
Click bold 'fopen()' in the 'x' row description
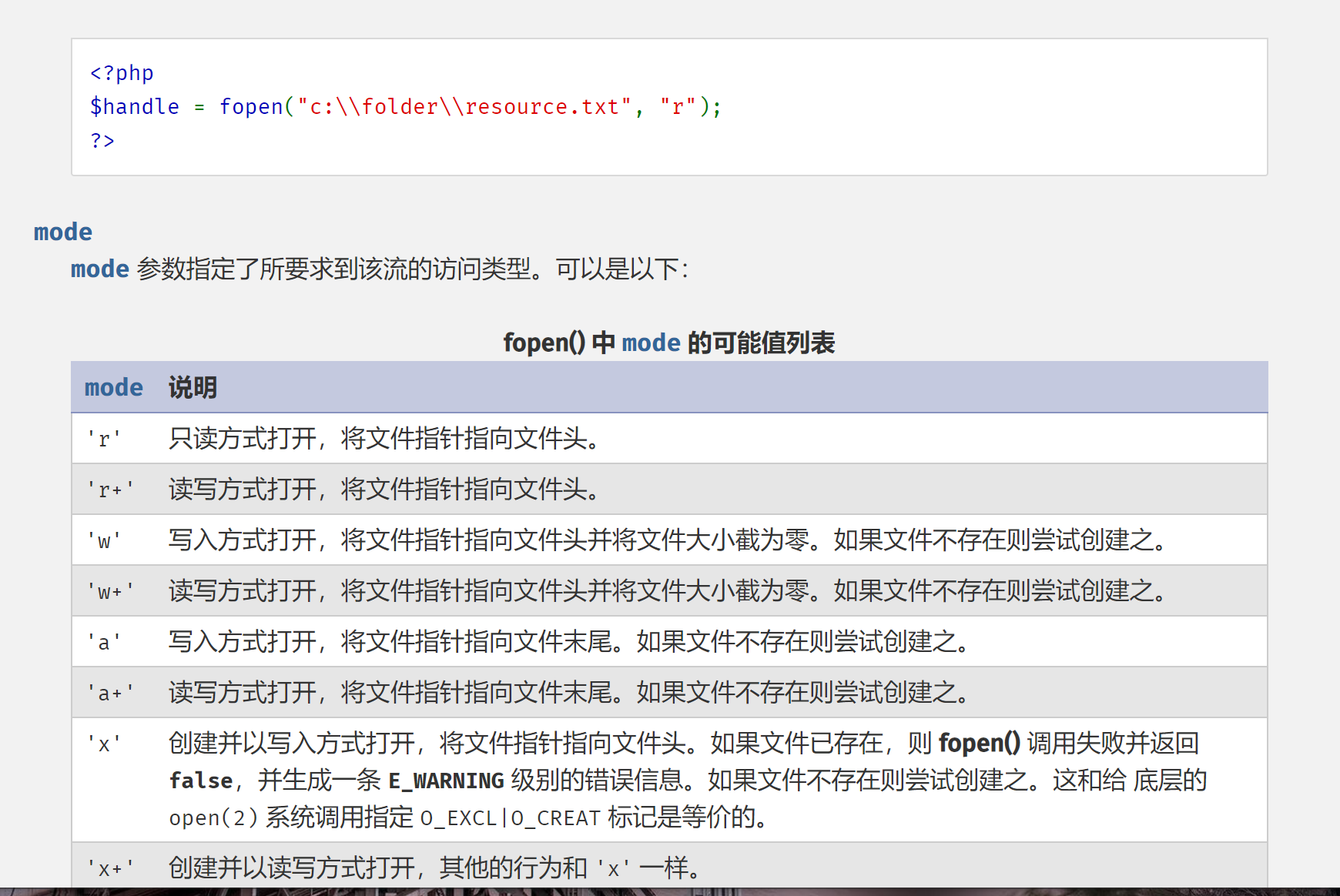tap(980, 744)
